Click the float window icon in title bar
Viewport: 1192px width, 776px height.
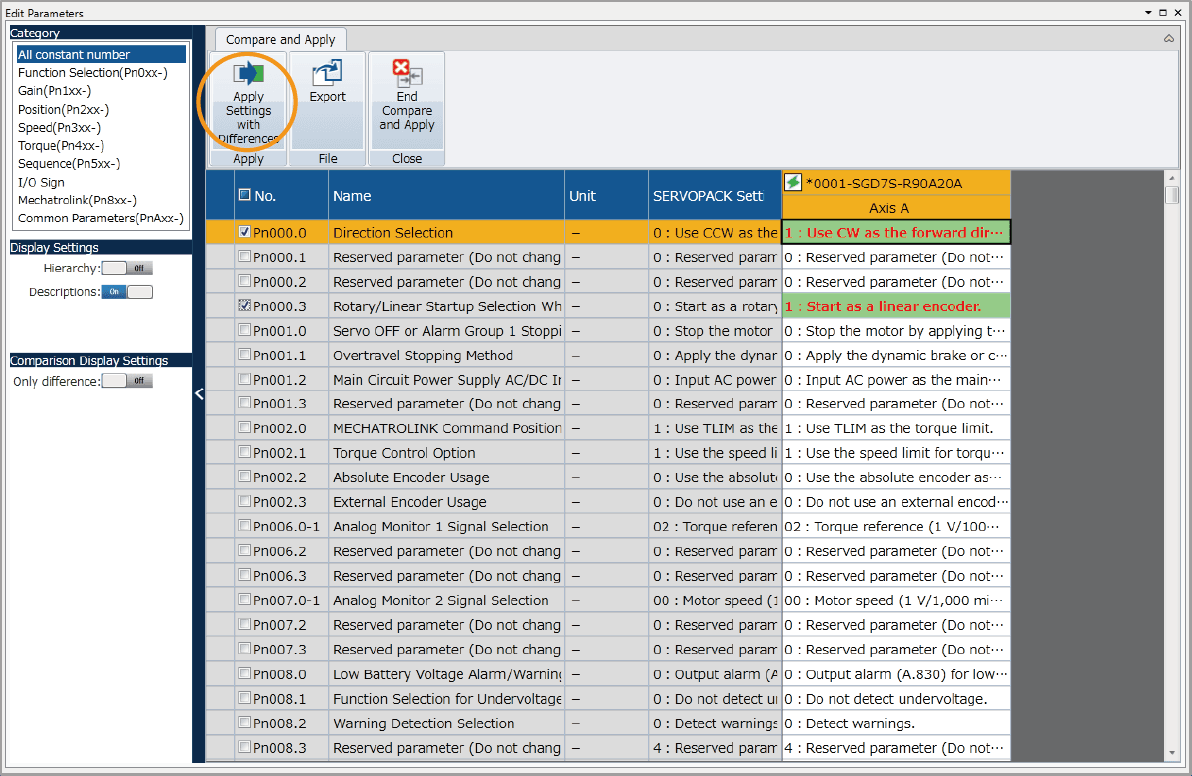click(1163, 13)
